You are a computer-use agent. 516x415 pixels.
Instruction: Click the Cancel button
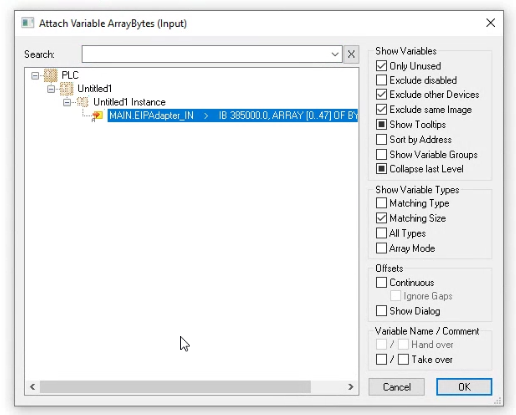click(397, 387)
